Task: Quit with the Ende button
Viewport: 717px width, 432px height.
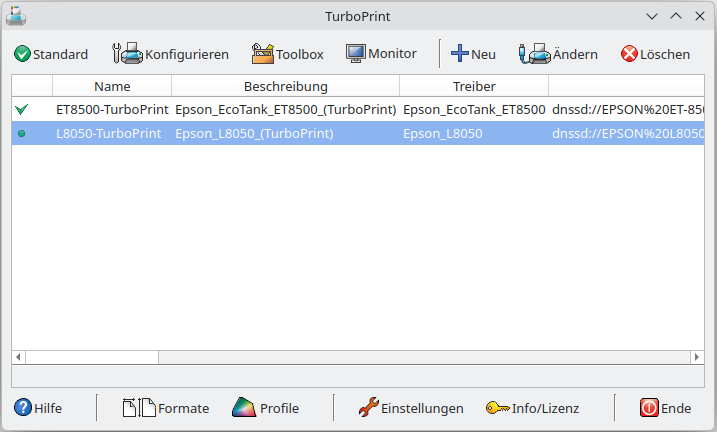Action: point(665,408)
